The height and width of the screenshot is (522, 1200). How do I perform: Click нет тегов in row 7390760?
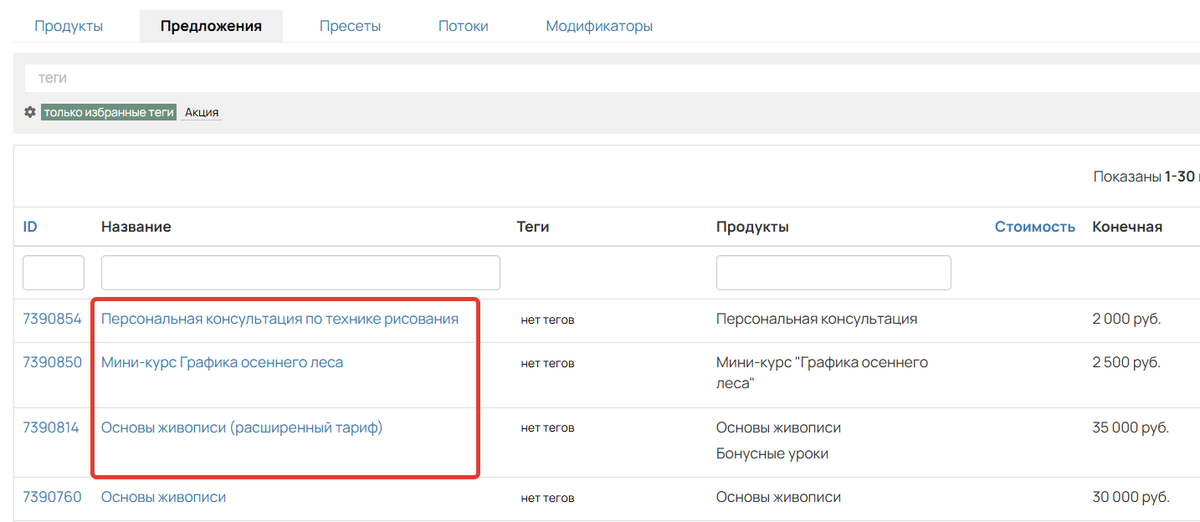(x=548, y=497)
